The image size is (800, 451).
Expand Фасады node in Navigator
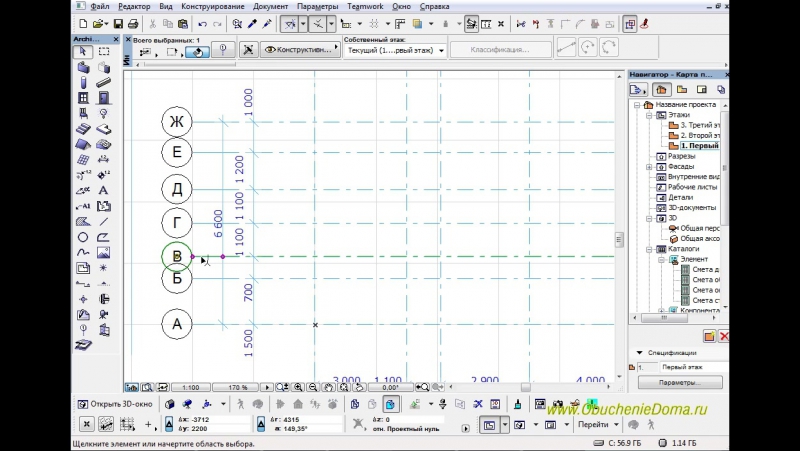click(649, 167)
